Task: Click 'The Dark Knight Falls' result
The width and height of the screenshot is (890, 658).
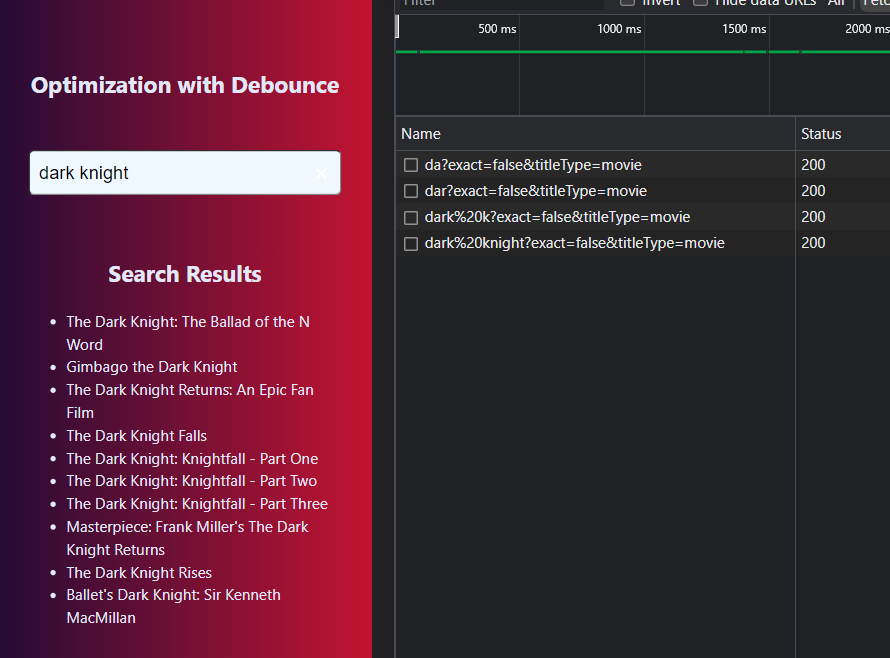Action: coord(136,436)
